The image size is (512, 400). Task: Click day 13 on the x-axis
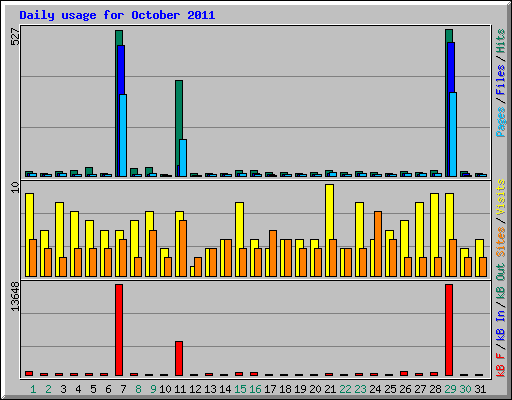pos(210,389)
